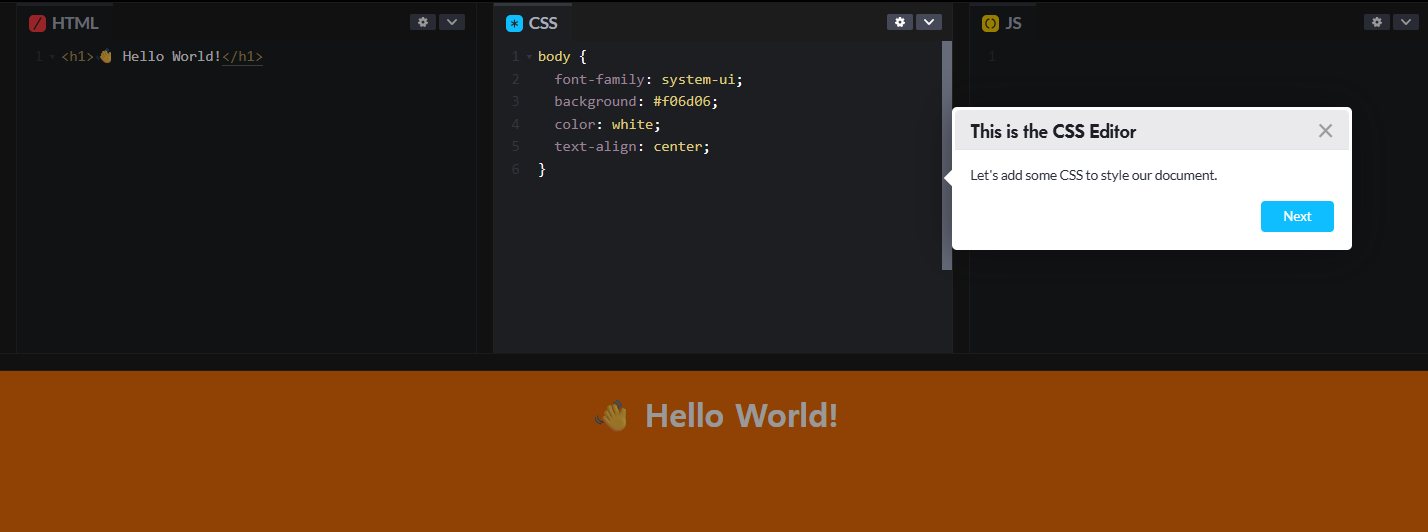Collapse the body rule fold arrow in CSS
Viewport: 1428px width, 532px height.
(x=529, y=57)
